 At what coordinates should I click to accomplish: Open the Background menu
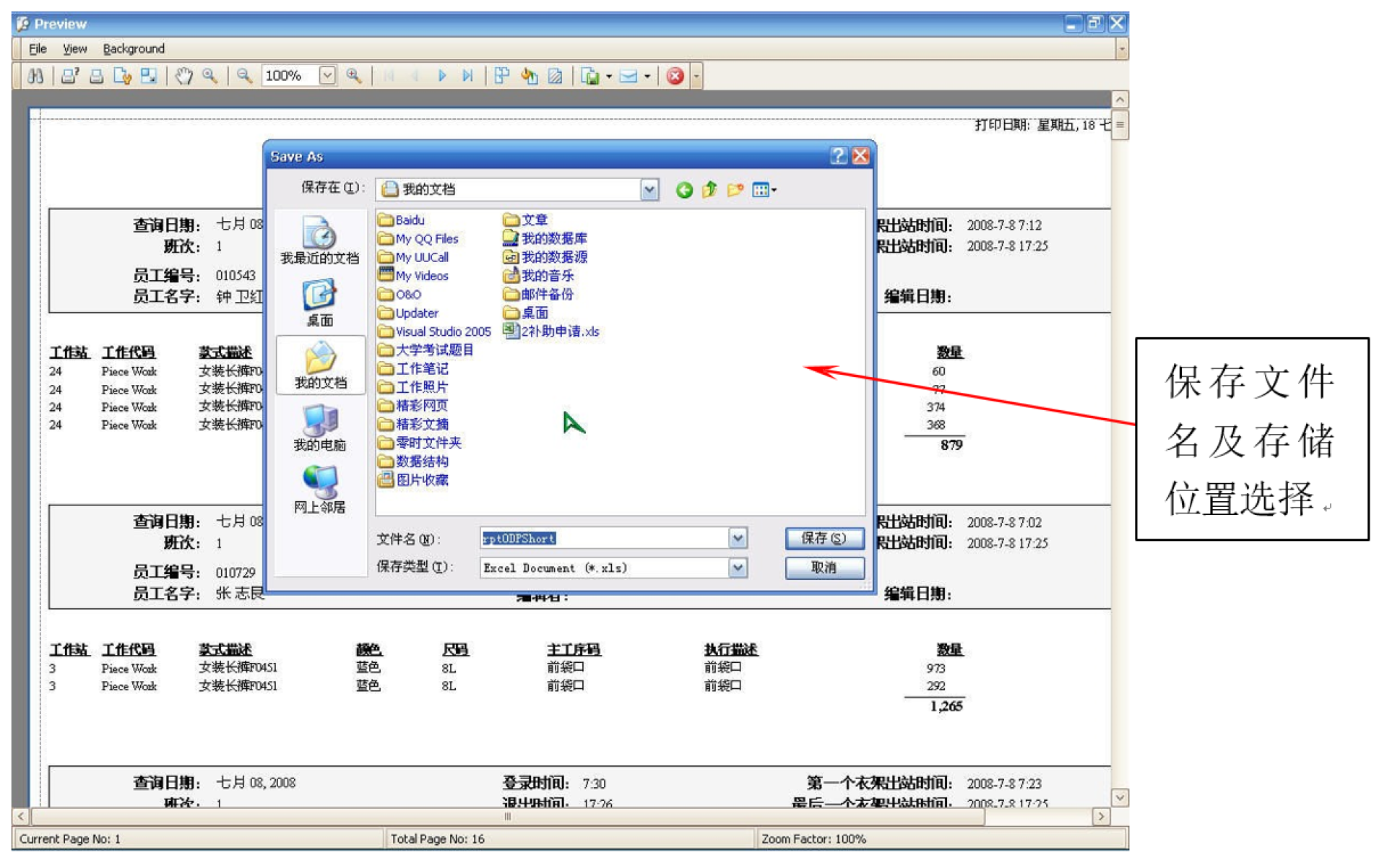[134, 48]
